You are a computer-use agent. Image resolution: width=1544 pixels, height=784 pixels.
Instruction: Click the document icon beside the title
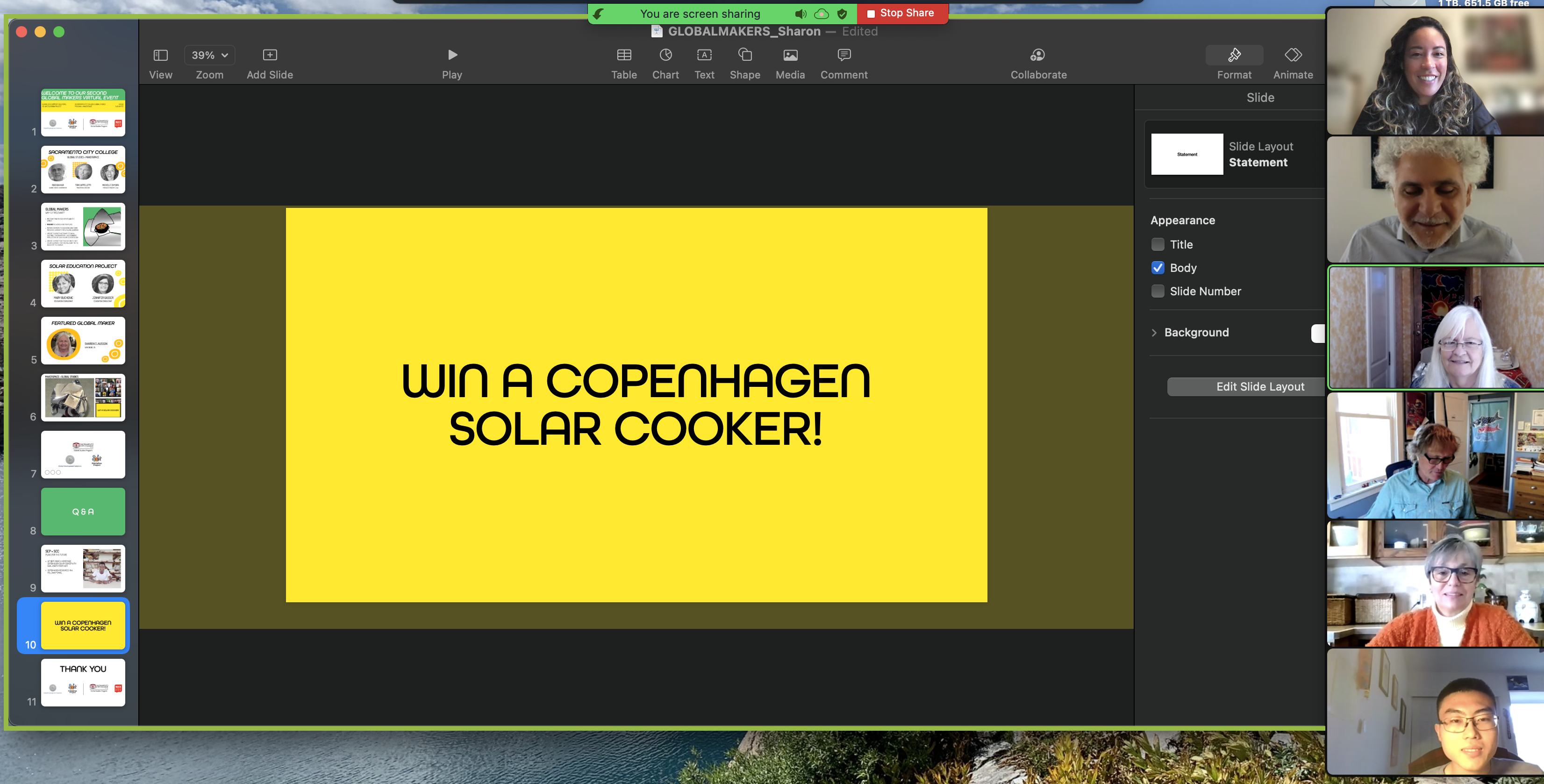click(657, 31)
